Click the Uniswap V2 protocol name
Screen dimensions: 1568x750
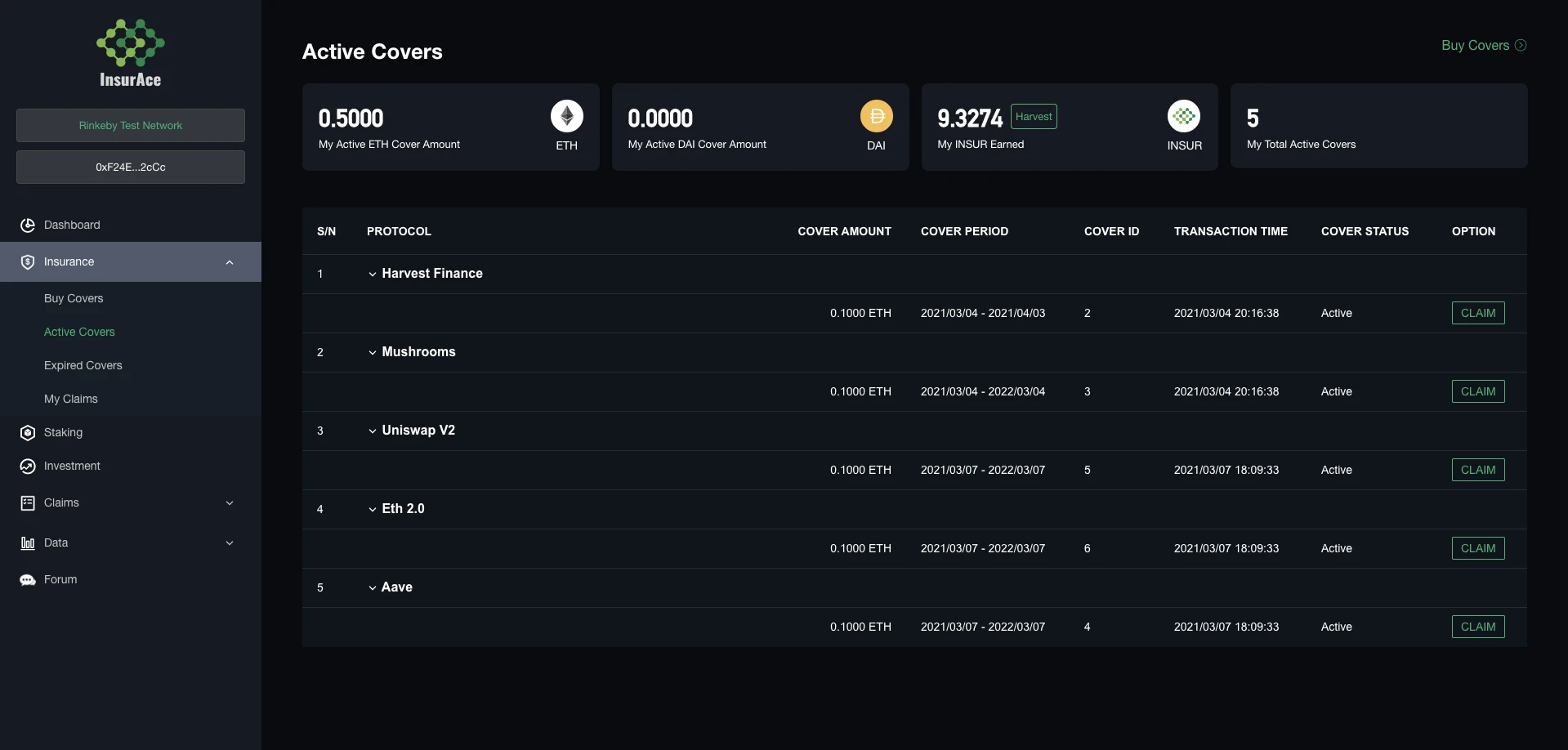pos(418,431)
